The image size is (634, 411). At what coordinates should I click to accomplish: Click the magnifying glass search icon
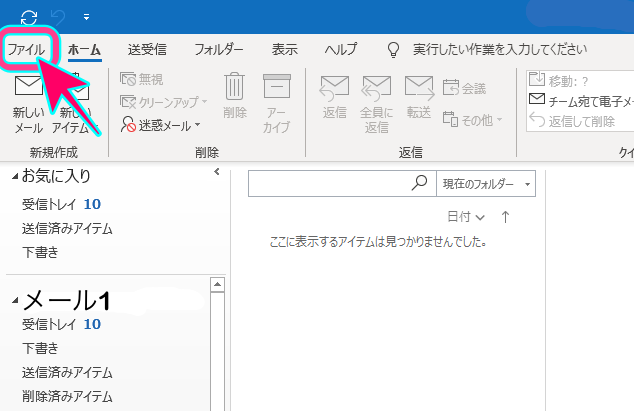click(x=420, y=183)
